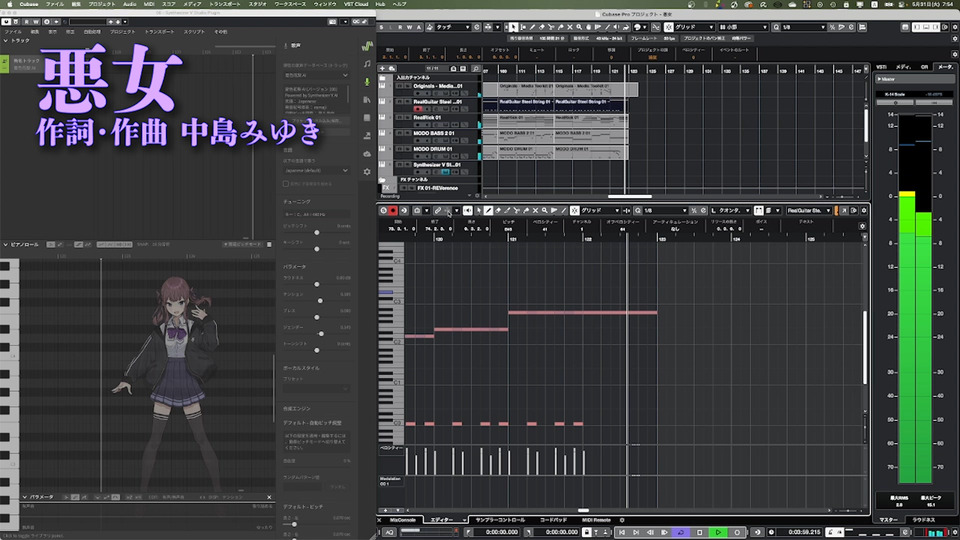
Task: Open the グリッド snap type dropdown in project toolbar
Action: tap(694, 27)
